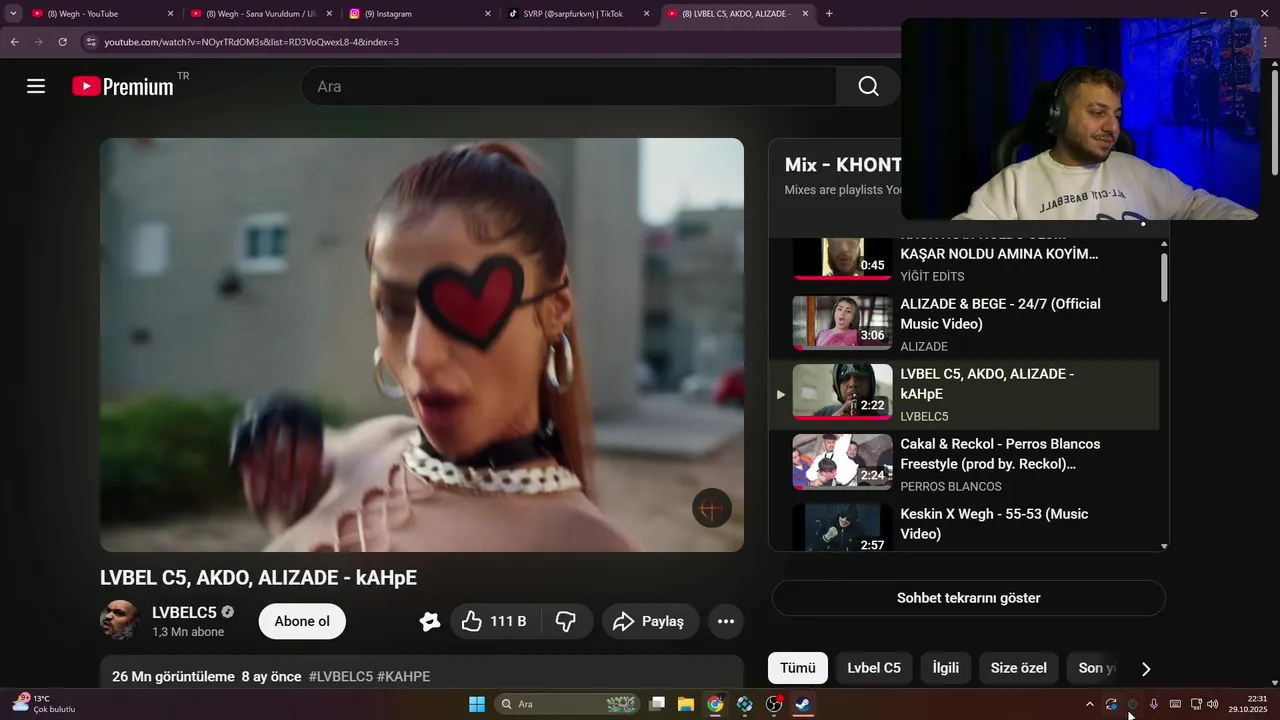
Task: Reload the current page
Action: [62, 42]
